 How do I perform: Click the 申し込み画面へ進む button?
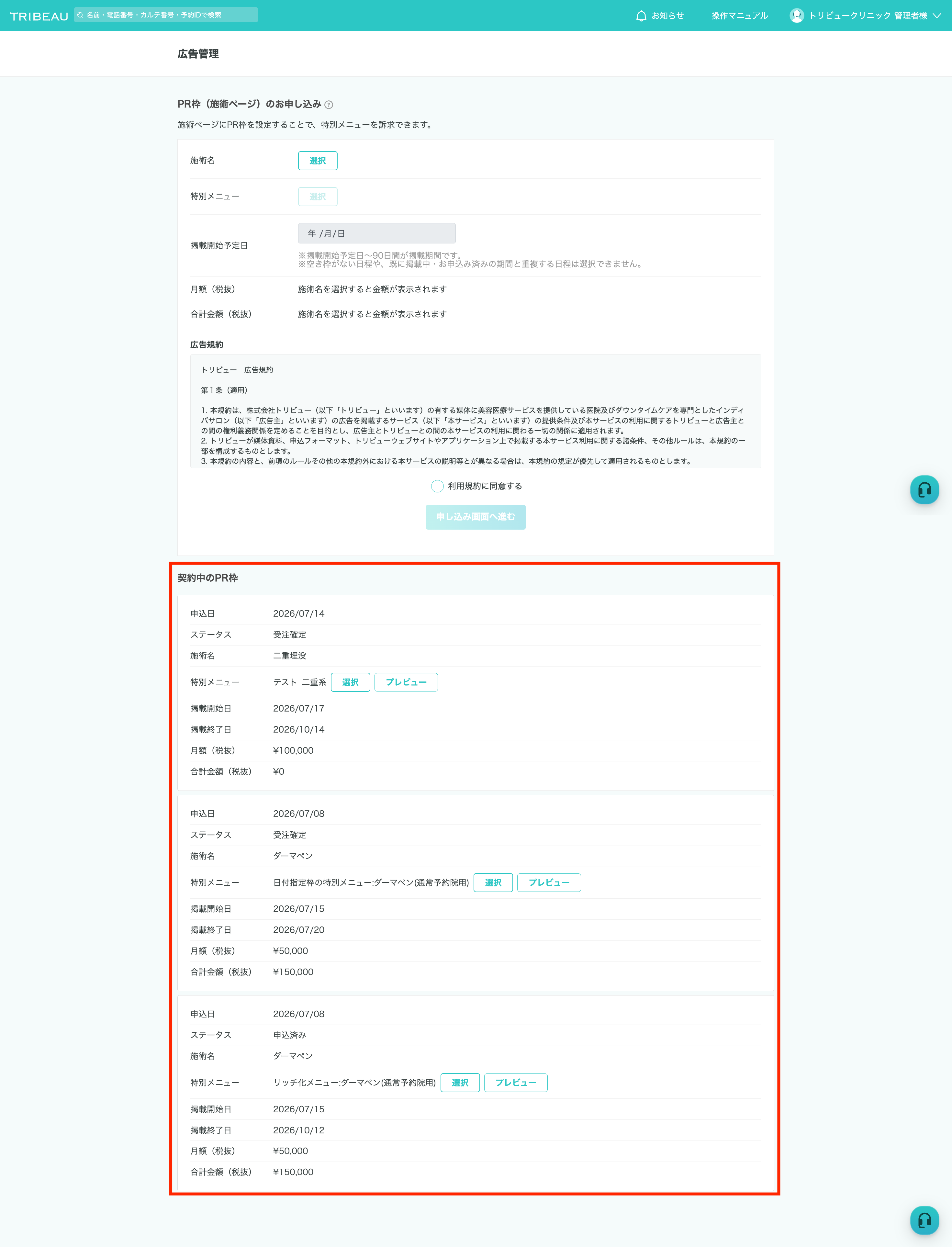[476, 517]
